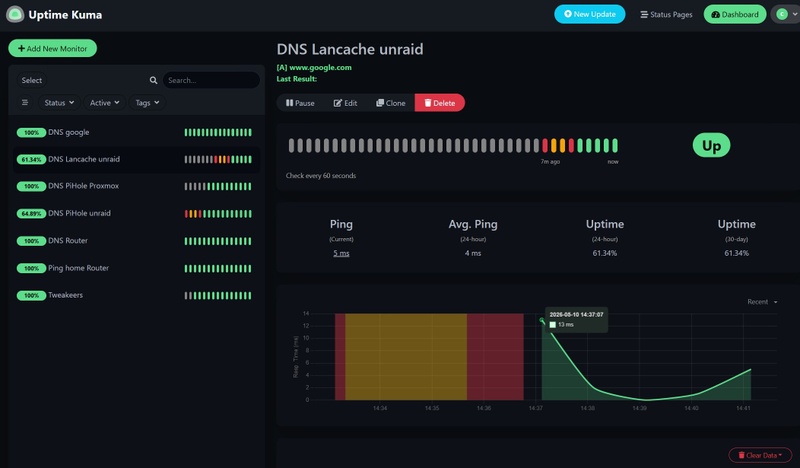Viewport: 800px width, 468px height.
Task: Clone this monitor
Action: [x=391, y=103]
